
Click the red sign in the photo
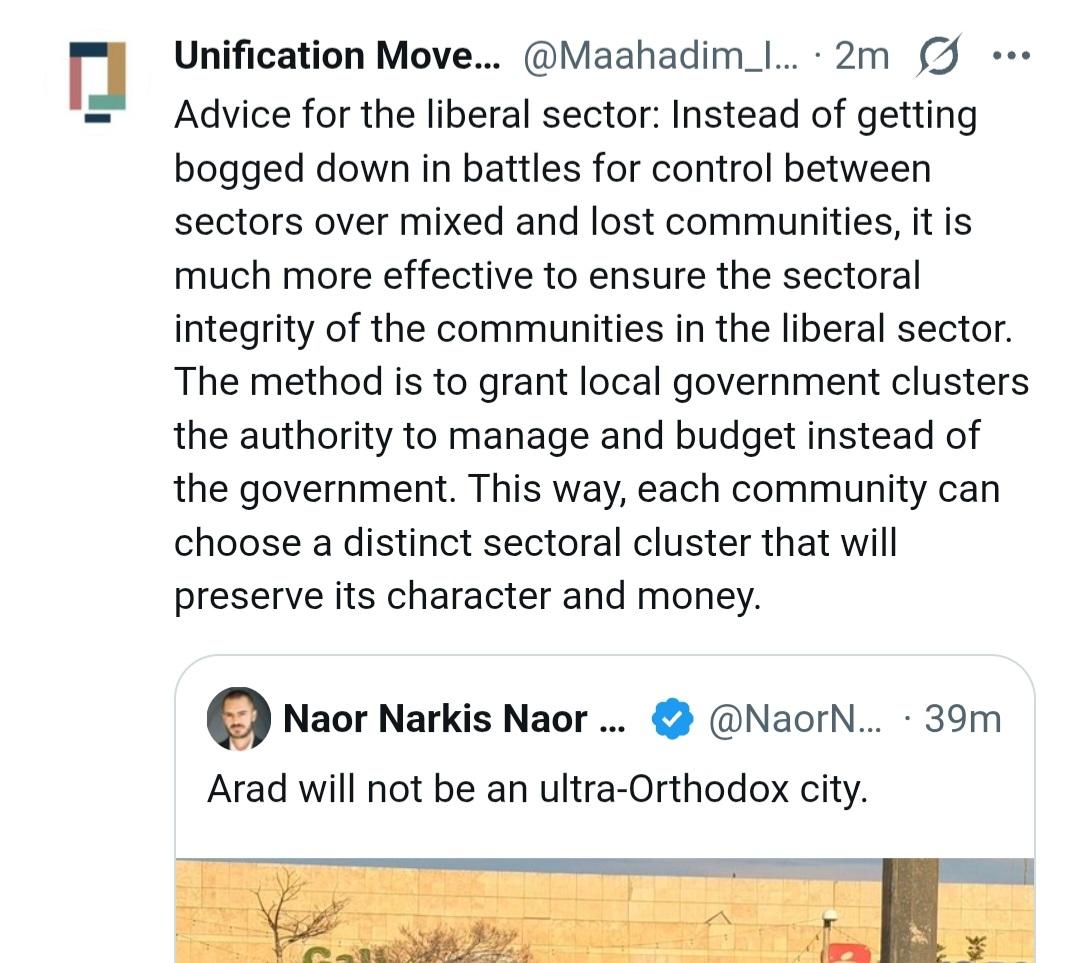848,951
